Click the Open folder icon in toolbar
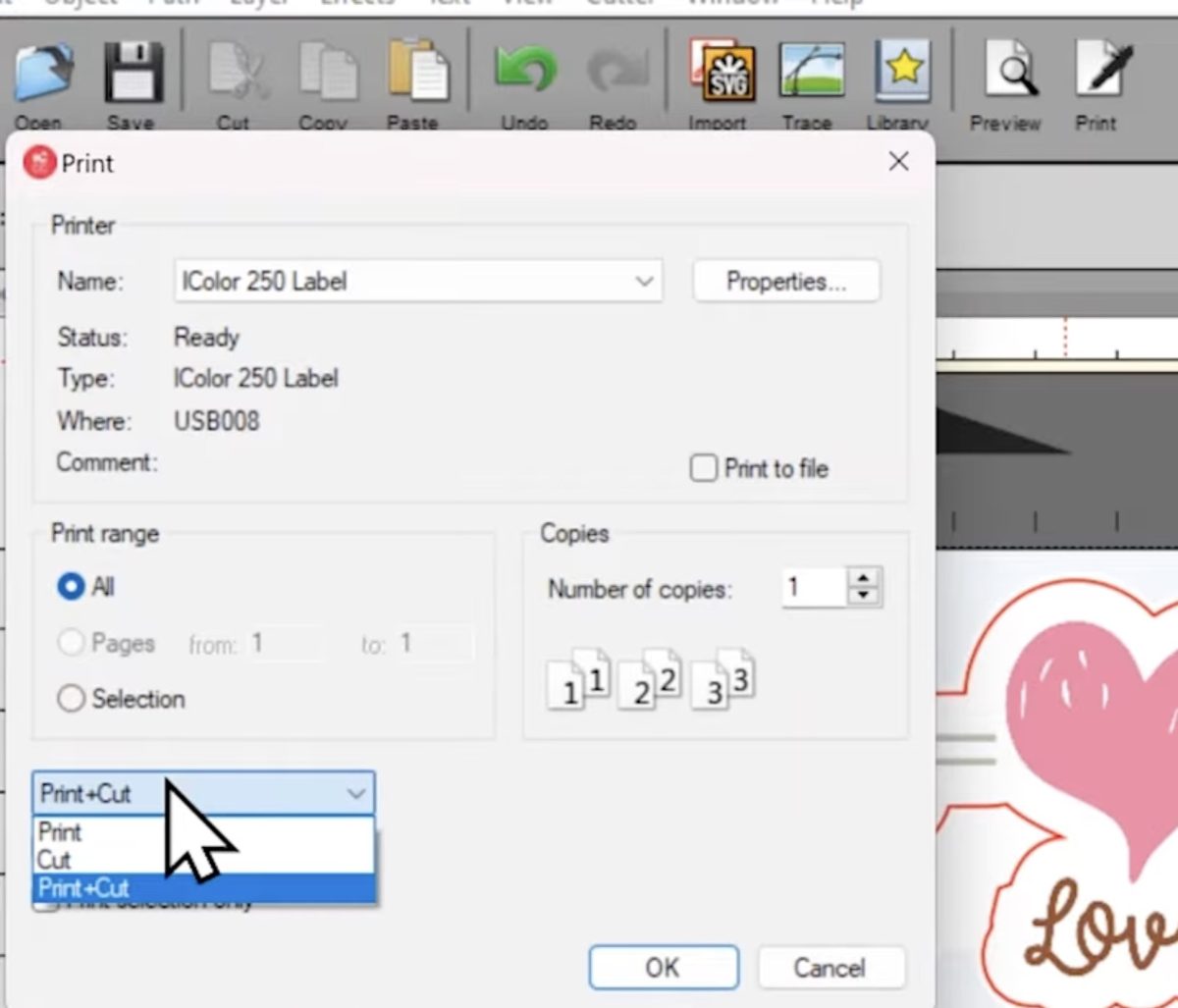This screenshot has width=1178, height=1008. pos(42,72)
